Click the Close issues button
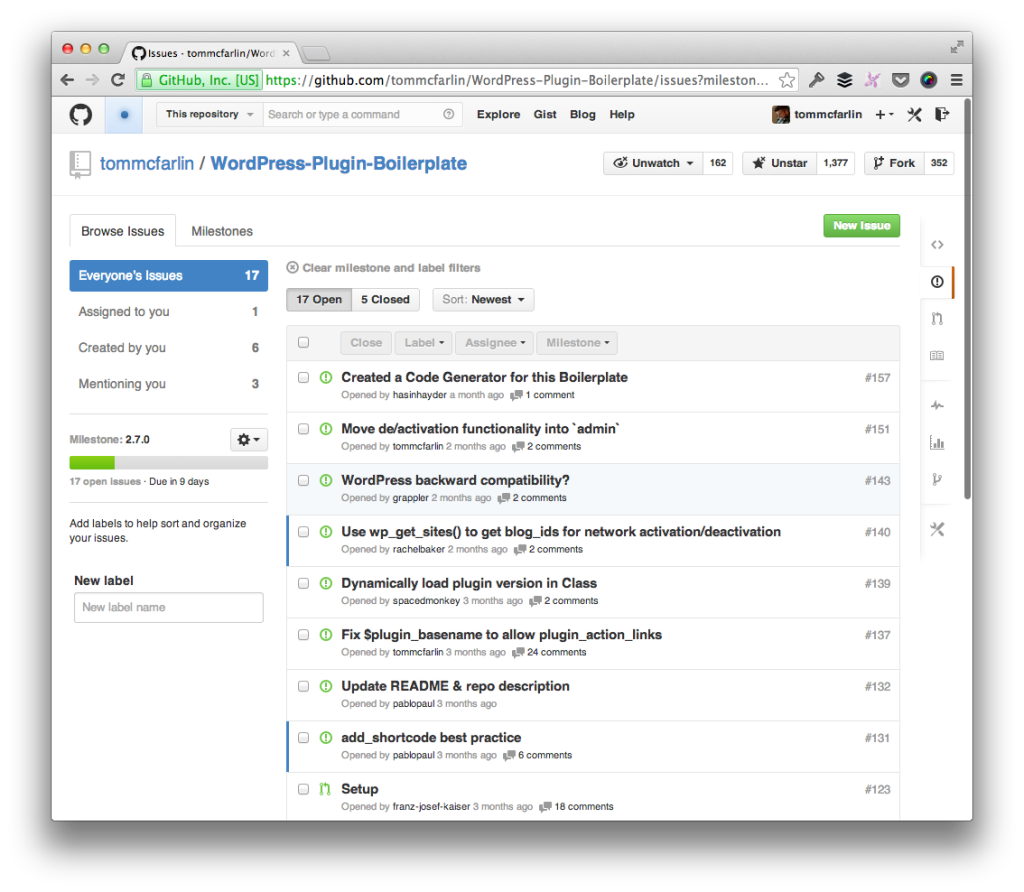Viewport: 1024px width, 892px height. 366,343
